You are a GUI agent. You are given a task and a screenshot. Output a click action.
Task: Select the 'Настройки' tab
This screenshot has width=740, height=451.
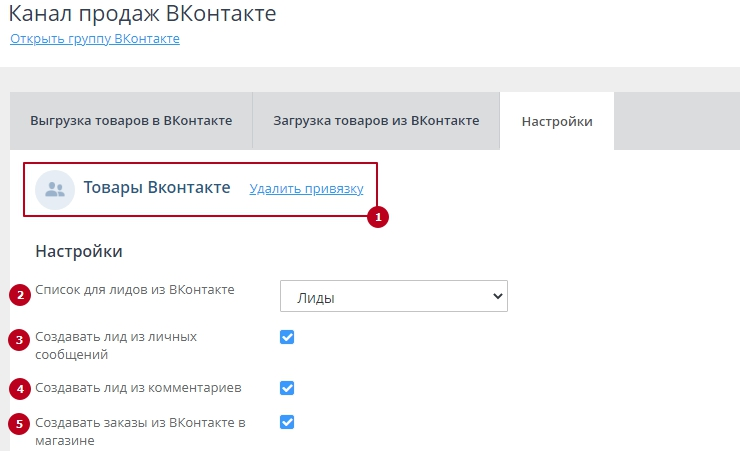coord(557,121)
